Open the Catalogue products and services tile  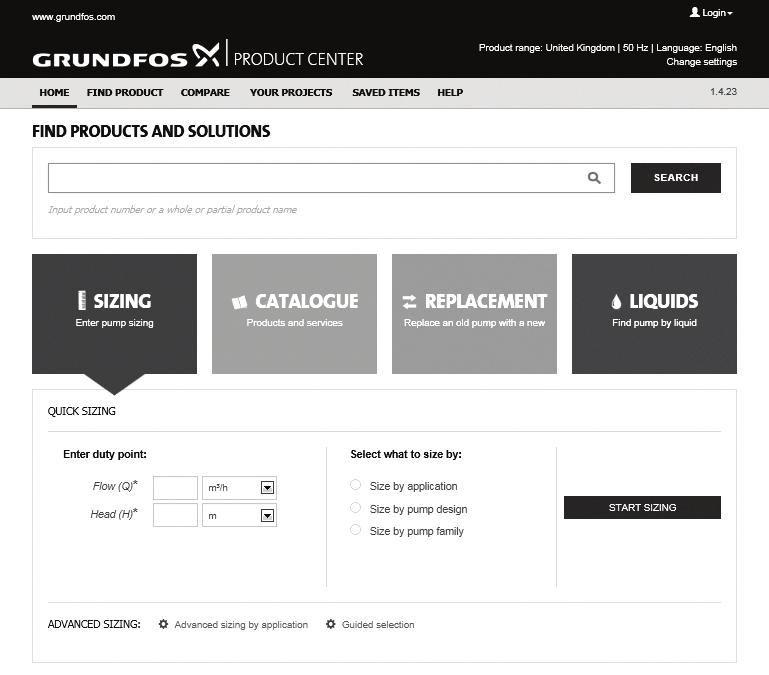pyautogui.click(x=294, y=314)
